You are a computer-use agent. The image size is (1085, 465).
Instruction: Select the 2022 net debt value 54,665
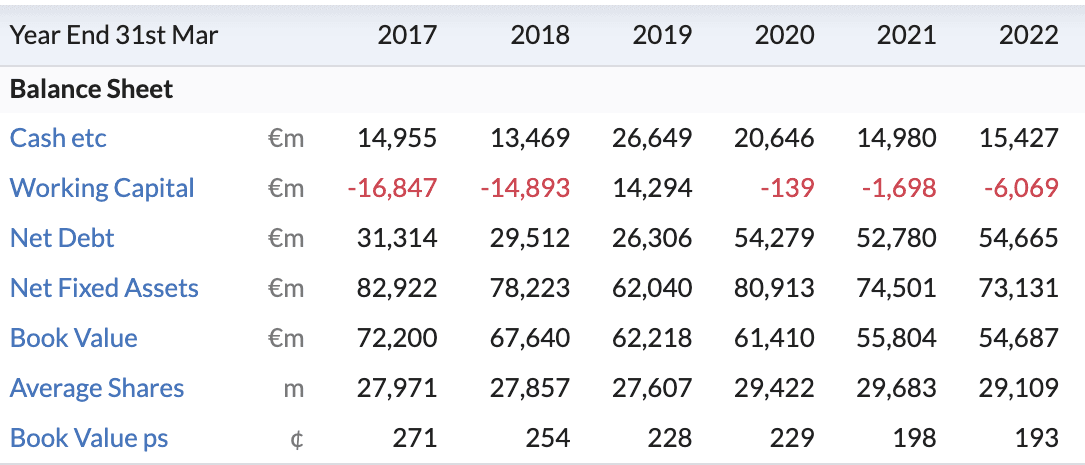[1018, 238]
